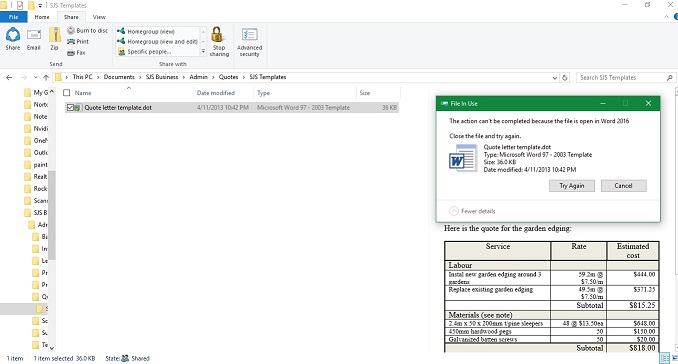The height and width of the screenshot is (364, 678).
Task: Switch to the View ribbon tab
Action: [99, 17]
